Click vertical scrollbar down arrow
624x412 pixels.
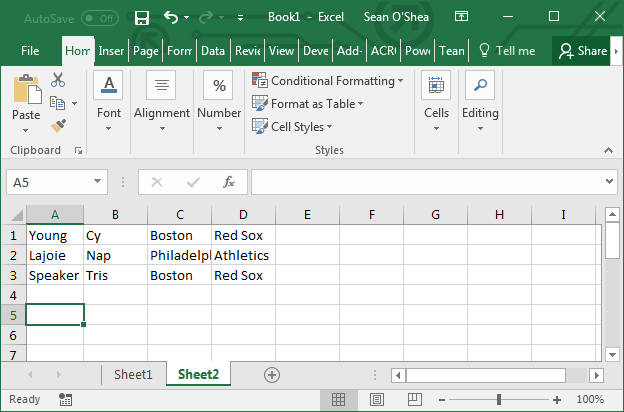(612, 354)
